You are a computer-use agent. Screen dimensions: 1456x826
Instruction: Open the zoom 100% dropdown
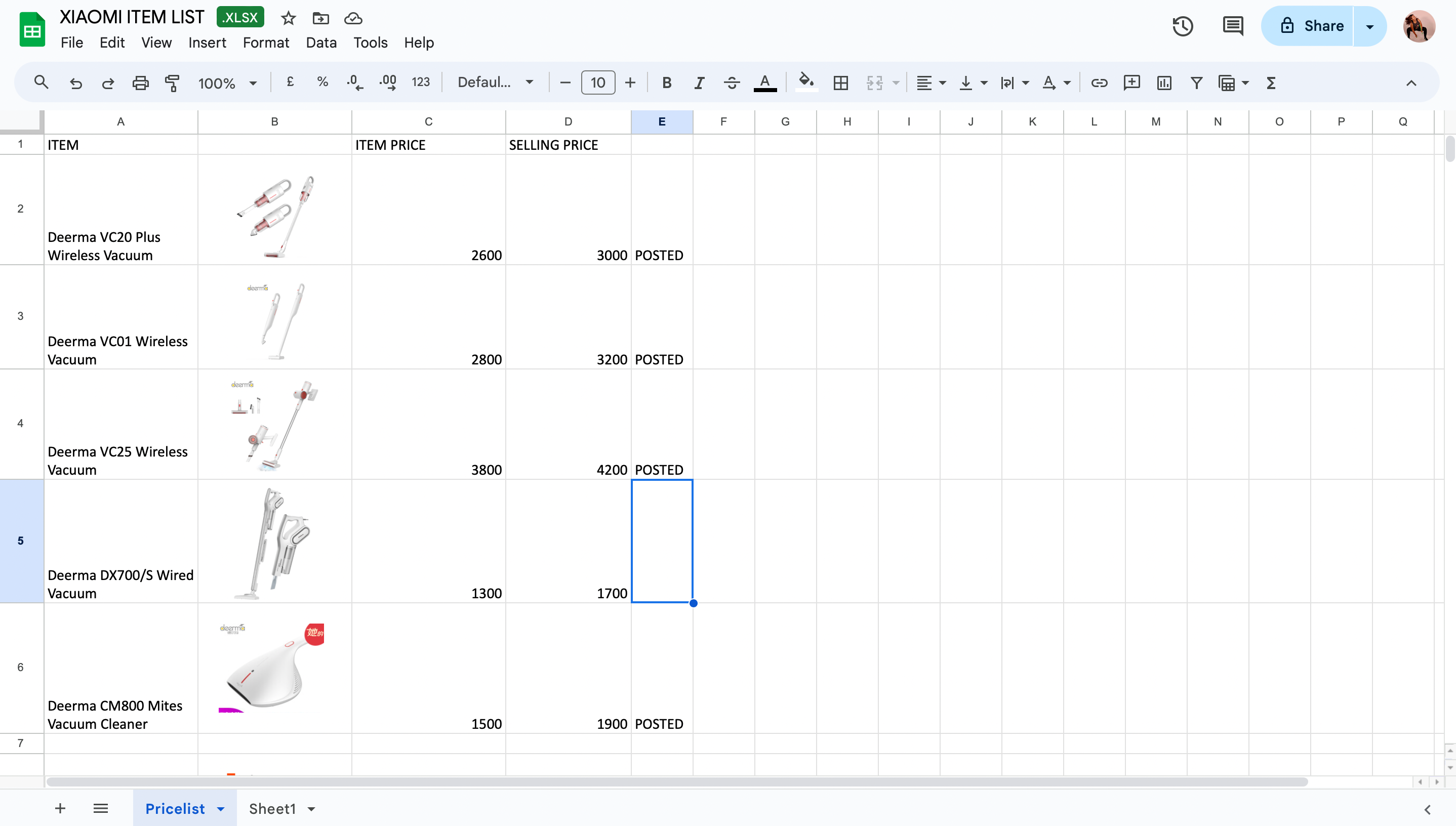227,83
